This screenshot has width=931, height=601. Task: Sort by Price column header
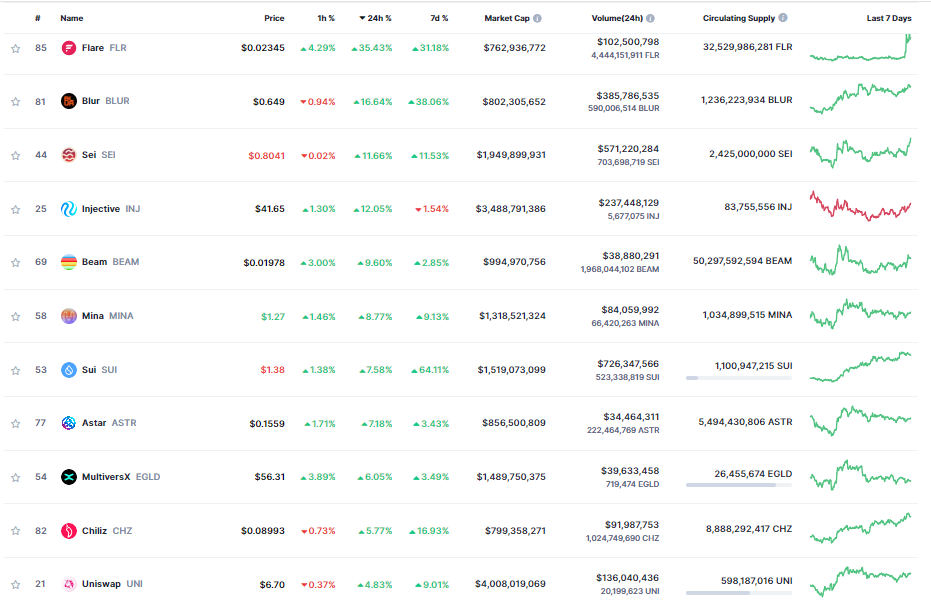(274, 18)
